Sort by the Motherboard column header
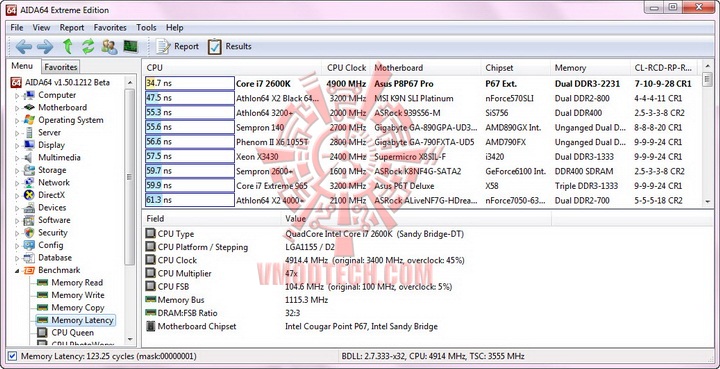 click(x=425, y=67)
